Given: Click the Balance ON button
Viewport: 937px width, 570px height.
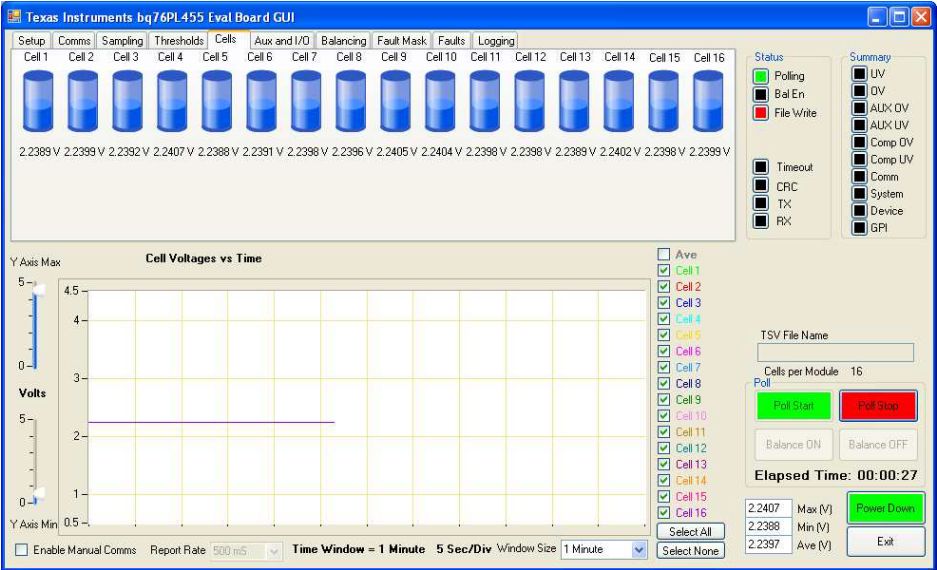Looking at the screenshot, I should coord(794,445).
